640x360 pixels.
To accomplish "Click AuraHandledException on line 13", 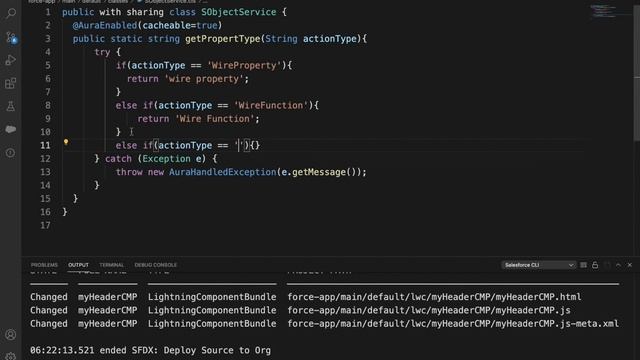I will click(x=222, y=172).
